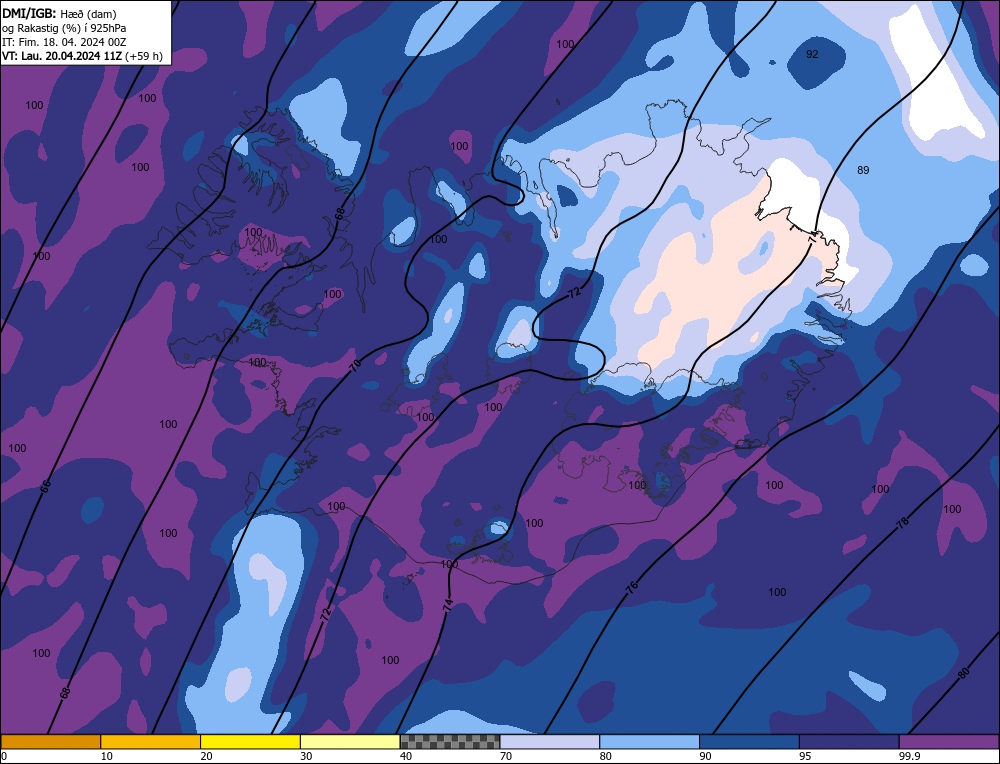Click the '80' contour label

pos(963,673)
